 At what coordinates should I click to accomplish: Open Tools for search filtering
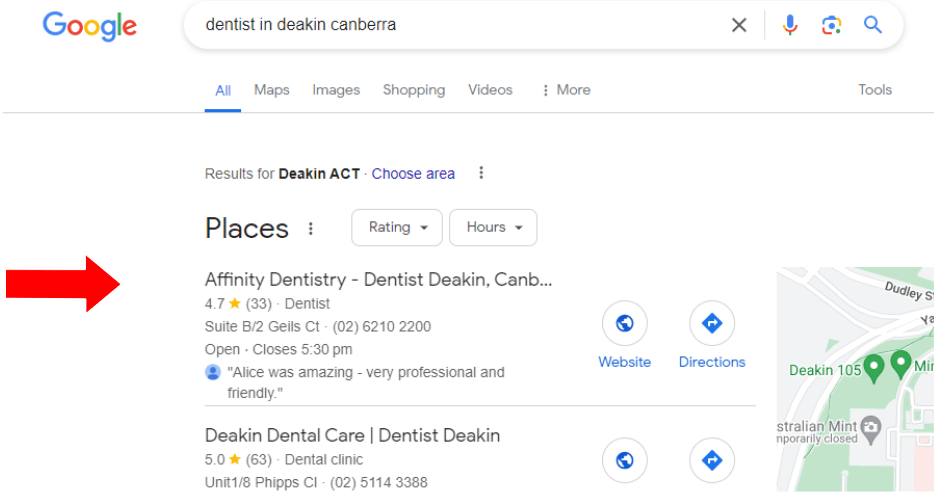[875, 90]
